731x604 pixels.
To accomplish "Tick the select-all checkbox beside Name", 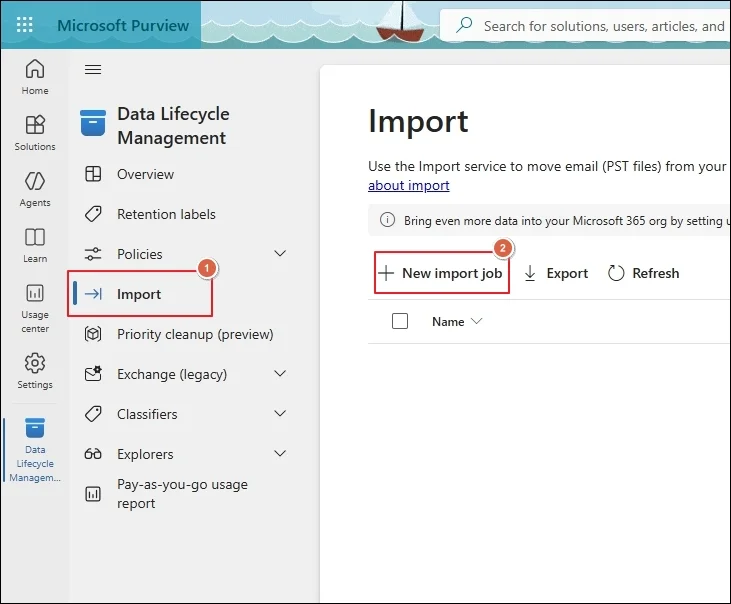I will click(400, 321).
